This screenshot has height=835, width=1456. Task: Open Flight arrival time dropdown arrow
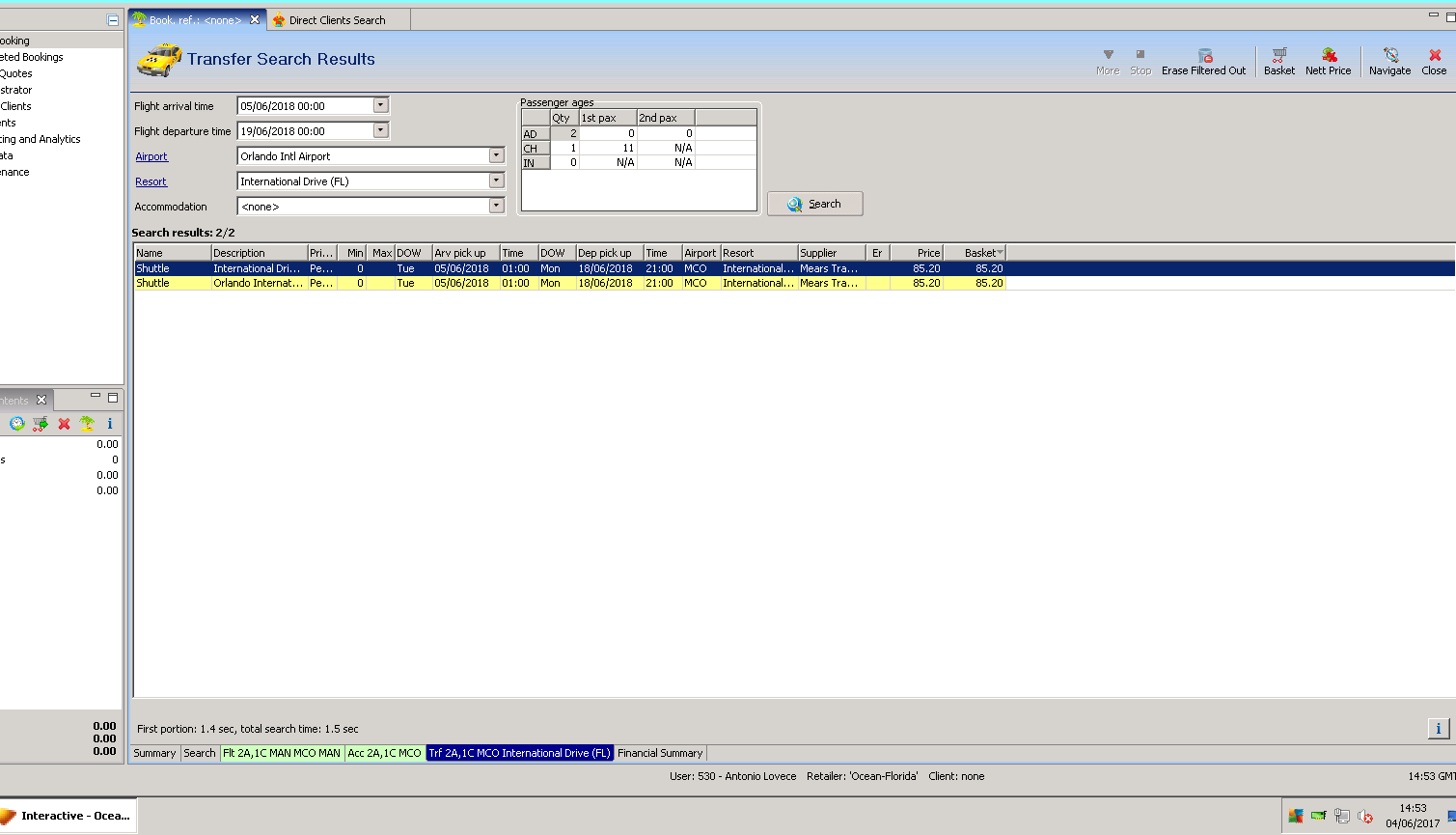[x=380, y=105]
